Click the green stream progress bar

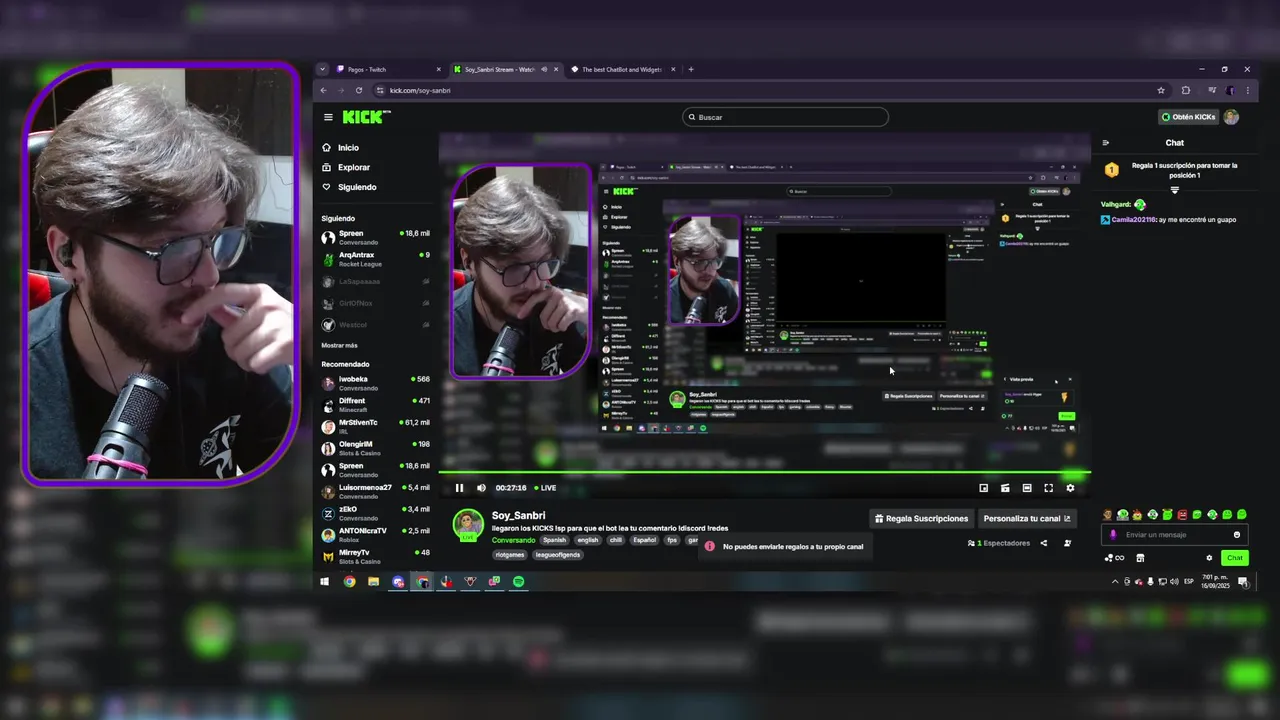[764, 472]
